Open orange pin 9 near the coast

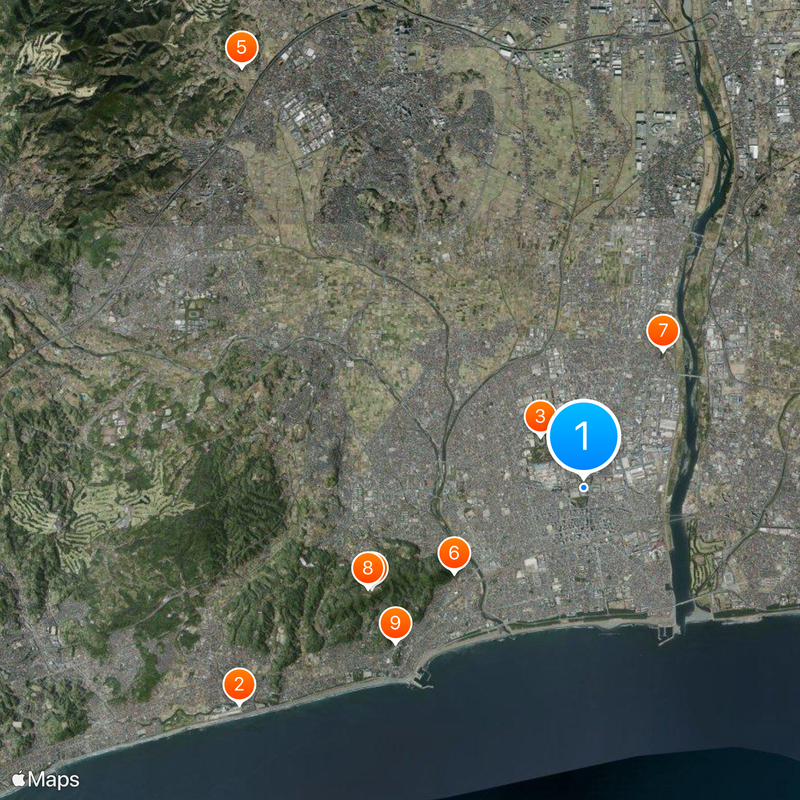click(395, 624)
